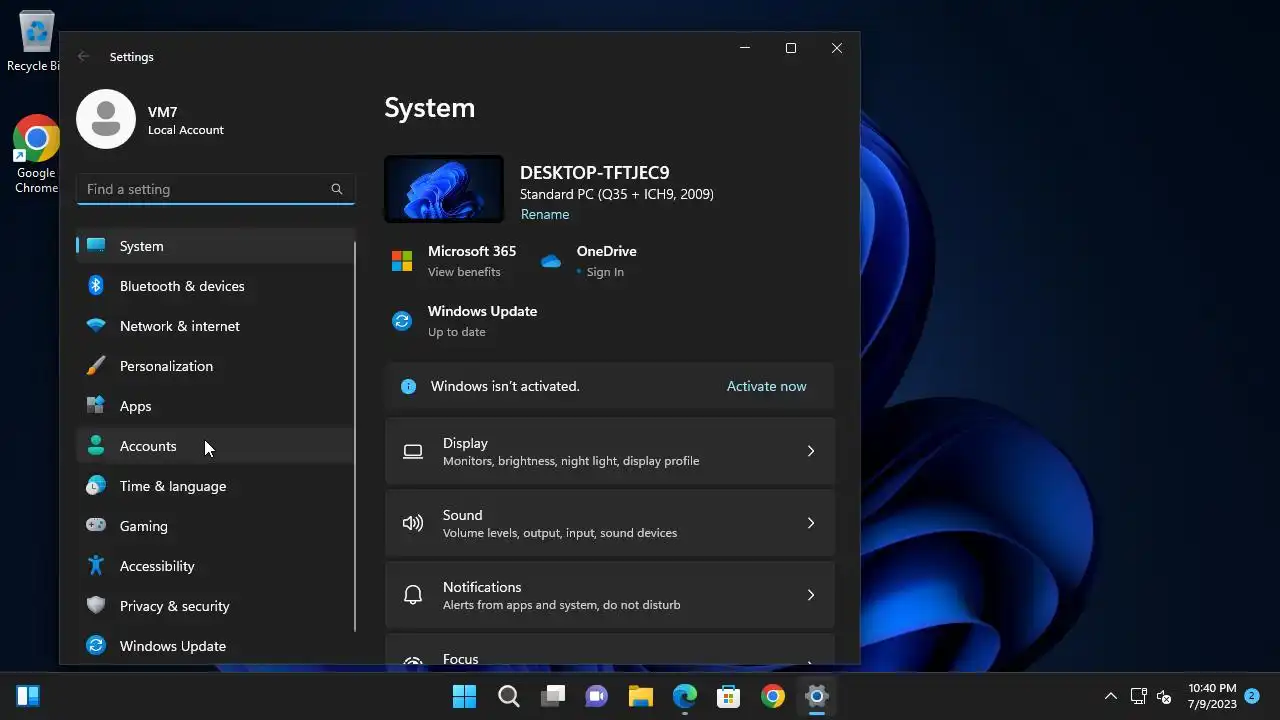1280x720 pixels.
Task: Click the back arrow in Settings
Action: click(84, 57)
